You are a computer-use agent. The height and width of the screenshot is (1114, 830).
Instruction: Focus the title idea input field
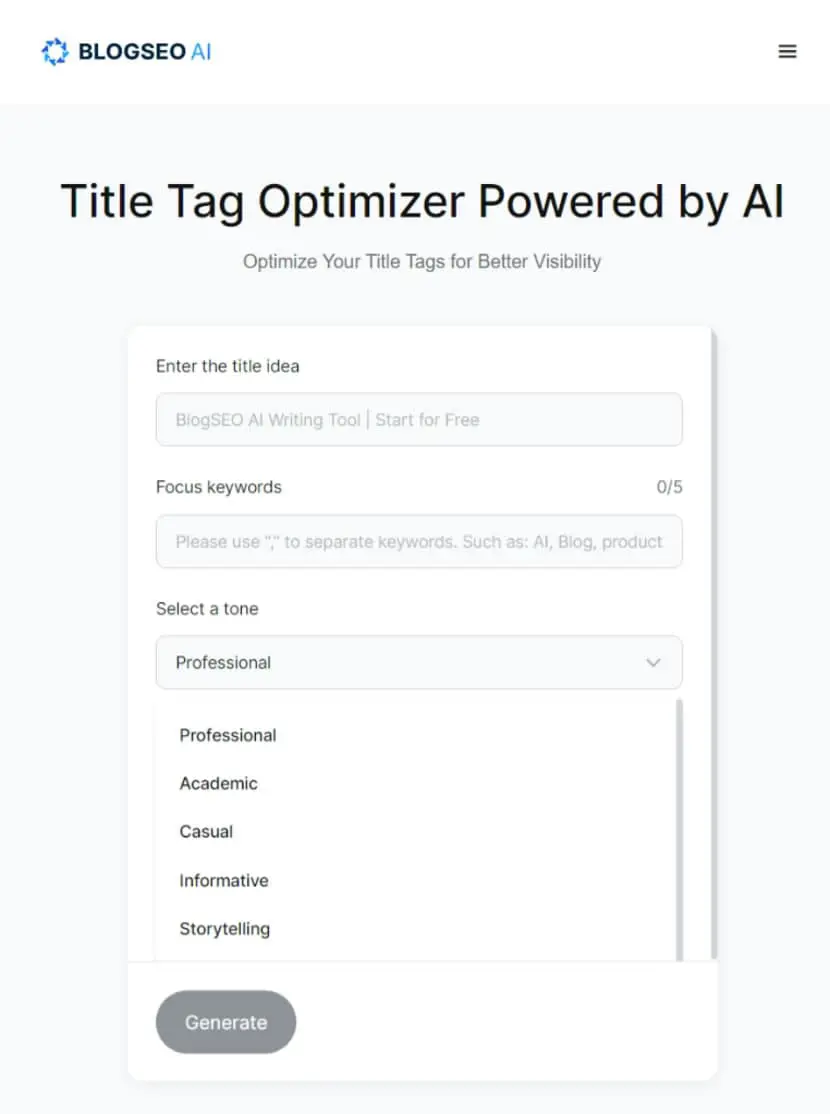(419, 419)
